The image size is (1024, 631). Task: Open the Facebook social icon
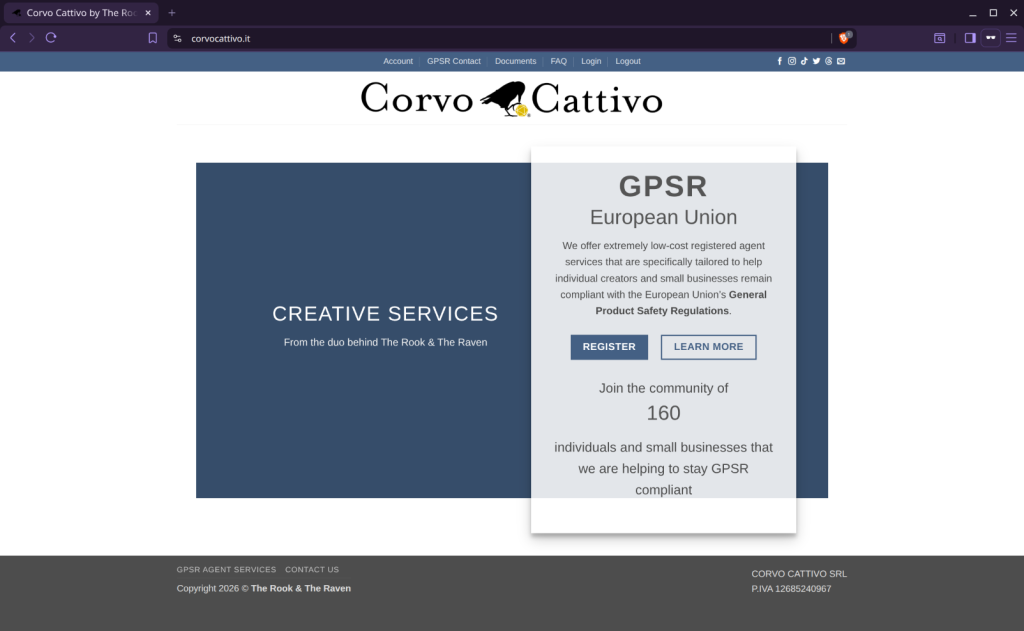779,61
